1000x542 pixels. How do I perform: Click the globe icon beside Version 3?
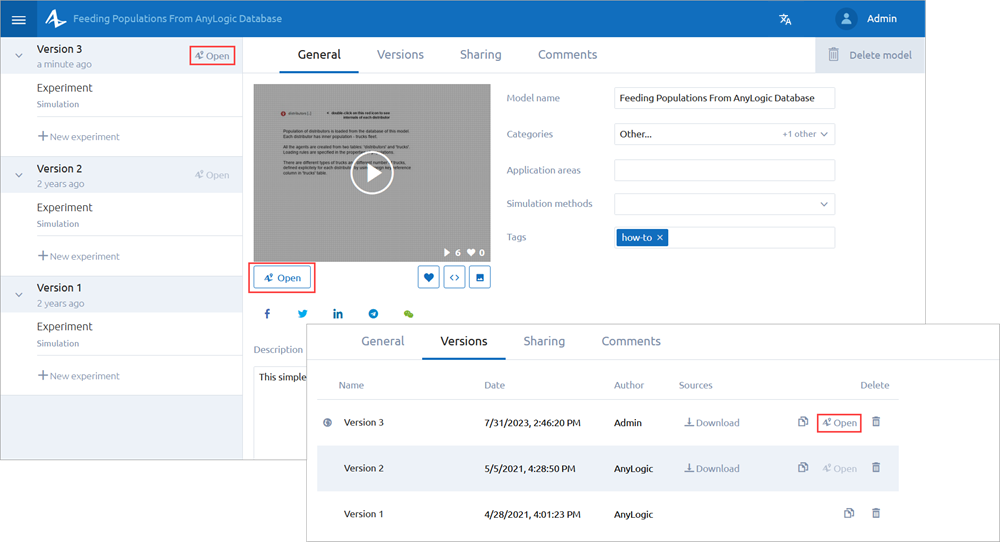pyautogui.click(x=327, y=422)
